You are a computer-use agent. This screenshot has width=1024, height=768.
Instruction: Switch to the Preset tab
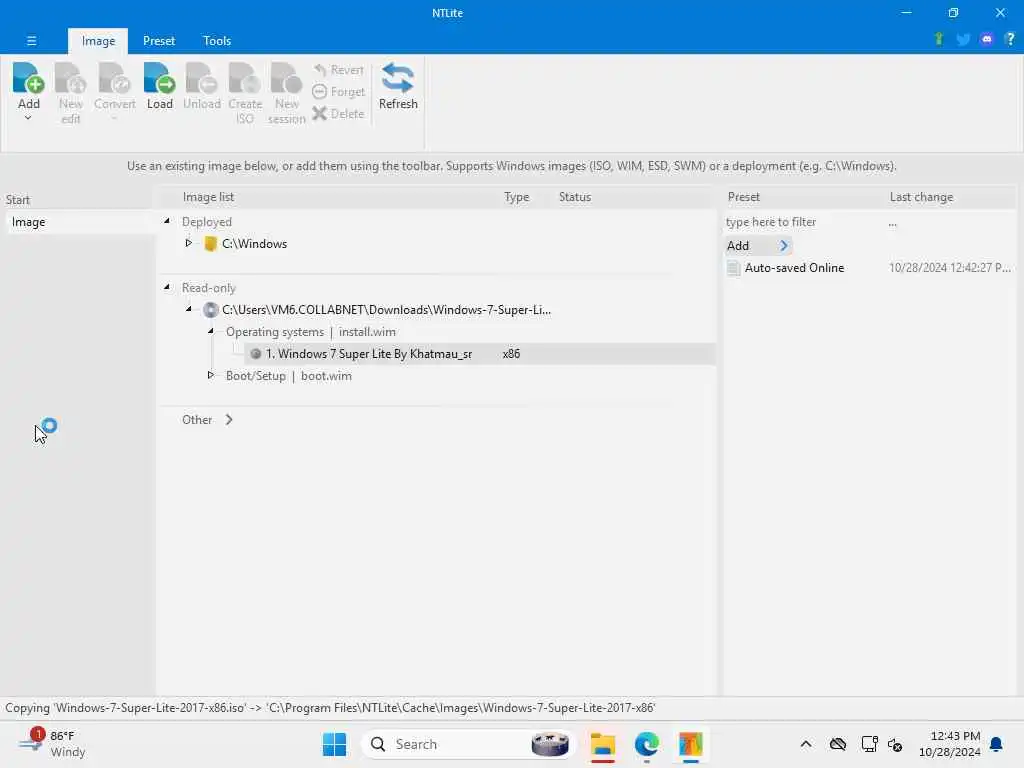(159, 40)
